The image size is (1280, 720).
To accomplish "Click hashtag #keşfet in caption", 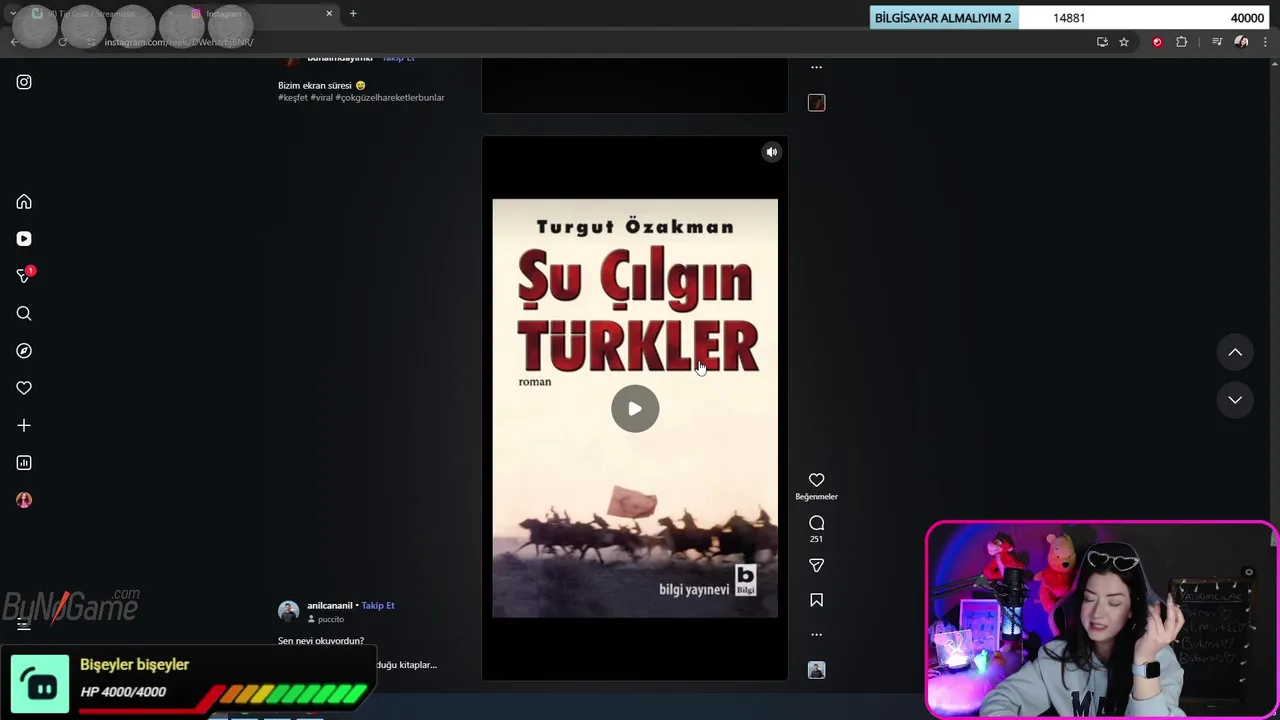I will [x=293, y=98].
